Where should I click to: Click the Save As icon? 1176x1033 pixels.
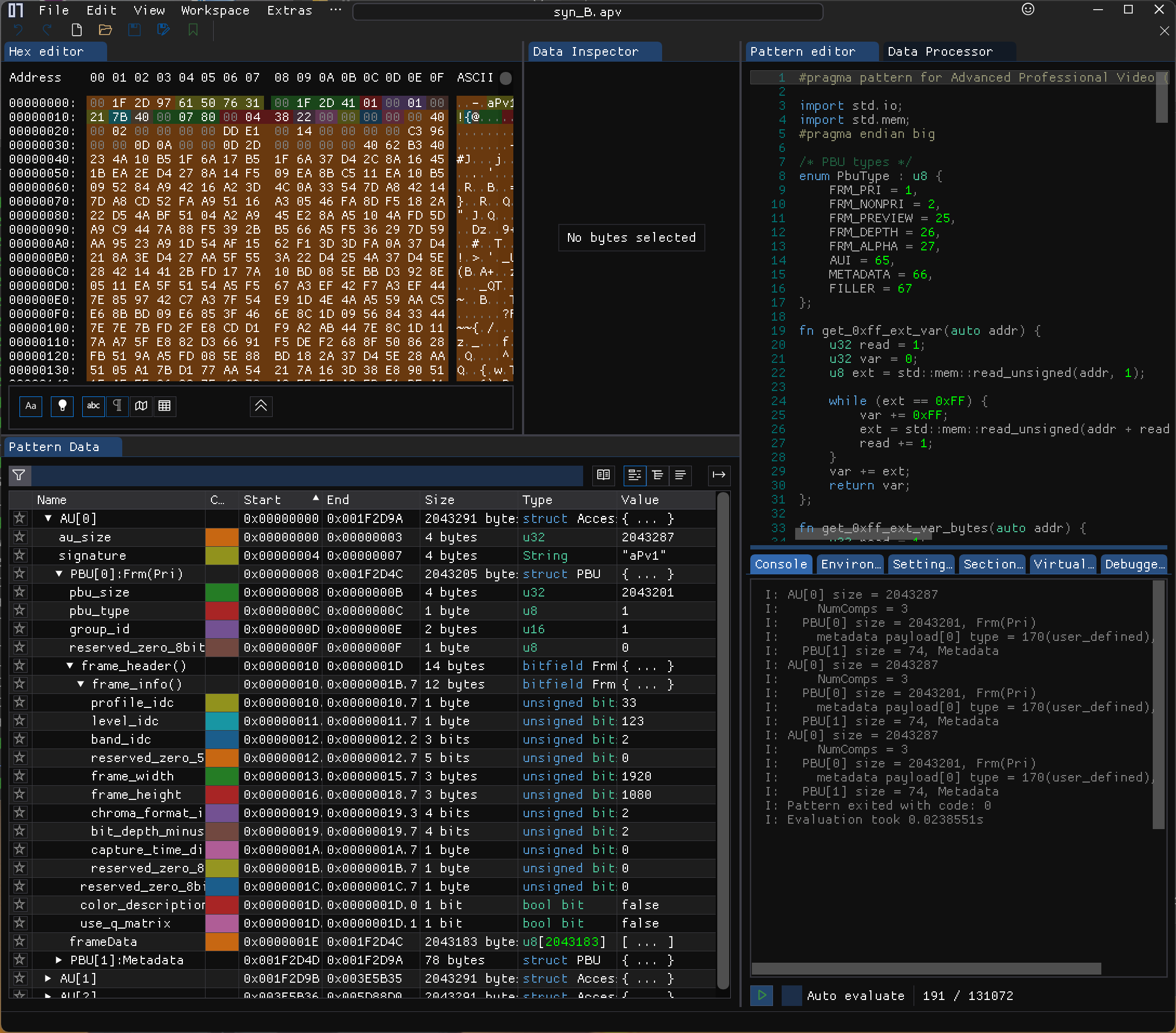[164, 30]
